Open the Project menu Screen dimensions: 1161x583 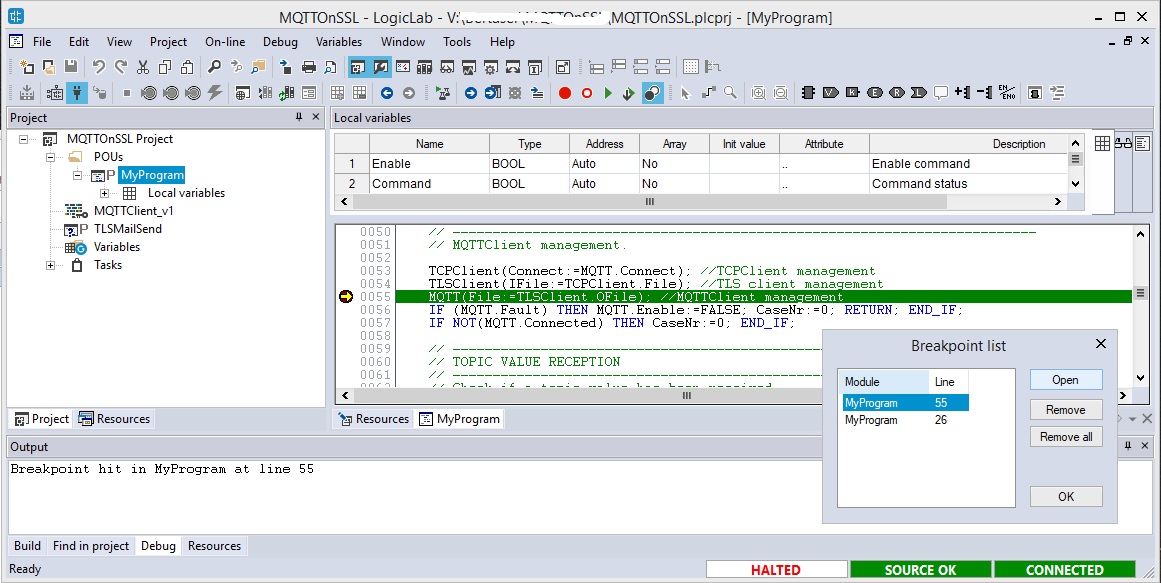(168, 42)
